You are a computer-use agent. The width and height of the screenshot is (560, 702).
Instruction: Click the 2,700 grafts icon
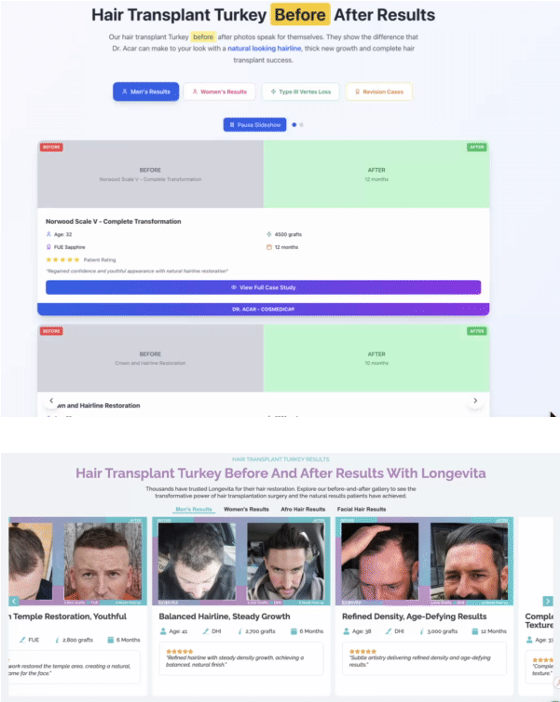point(240,631)
